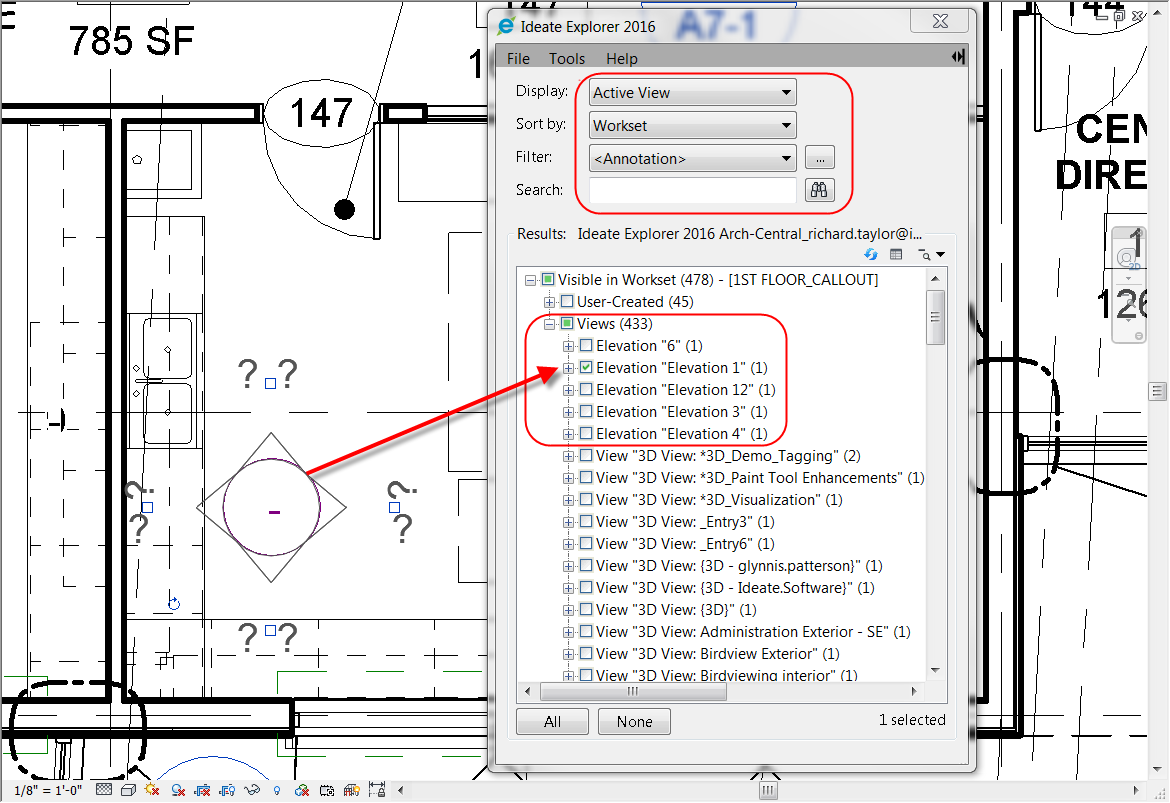Click the door tag 147 in the floor plan
Viewport: 1170px width, 803px height.
coord(321,113)
